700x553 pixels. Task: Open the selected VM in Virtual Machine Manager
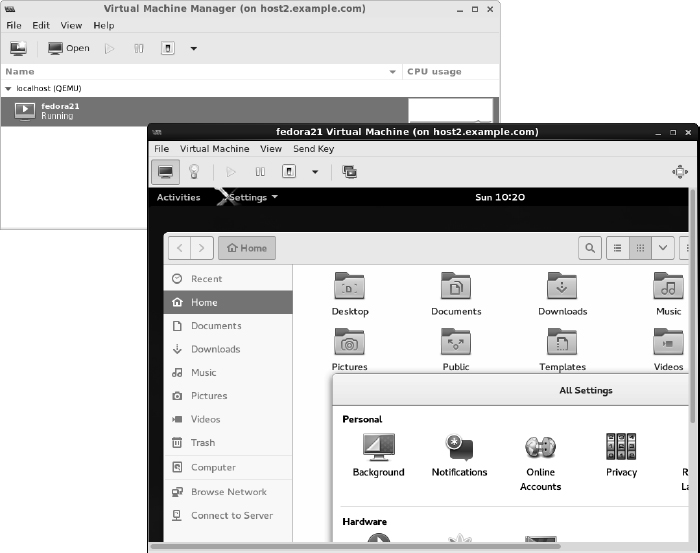click(x=69, y=48)
